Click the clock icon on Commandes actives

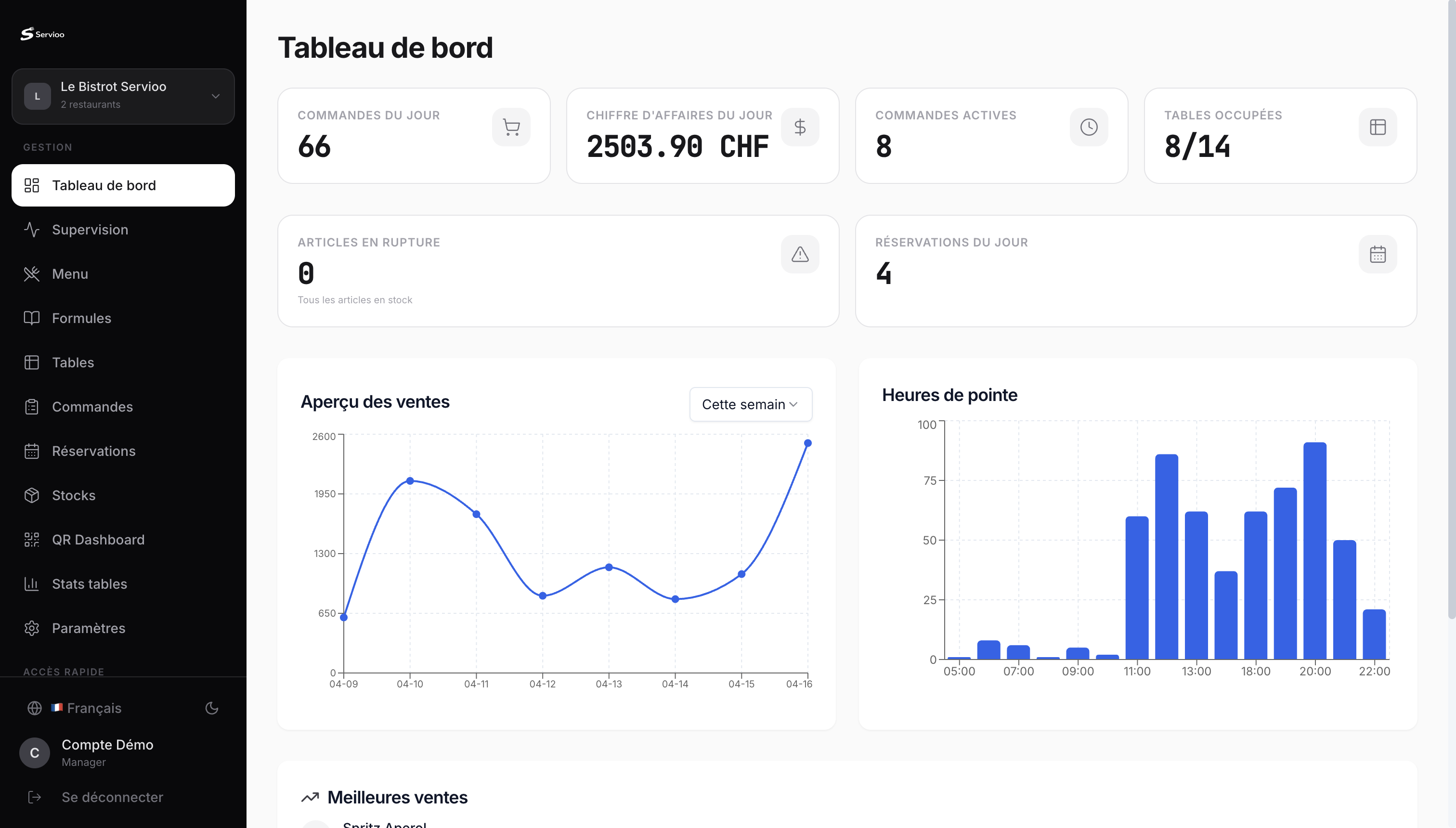pyautogui.click(x=1089, y=127)
